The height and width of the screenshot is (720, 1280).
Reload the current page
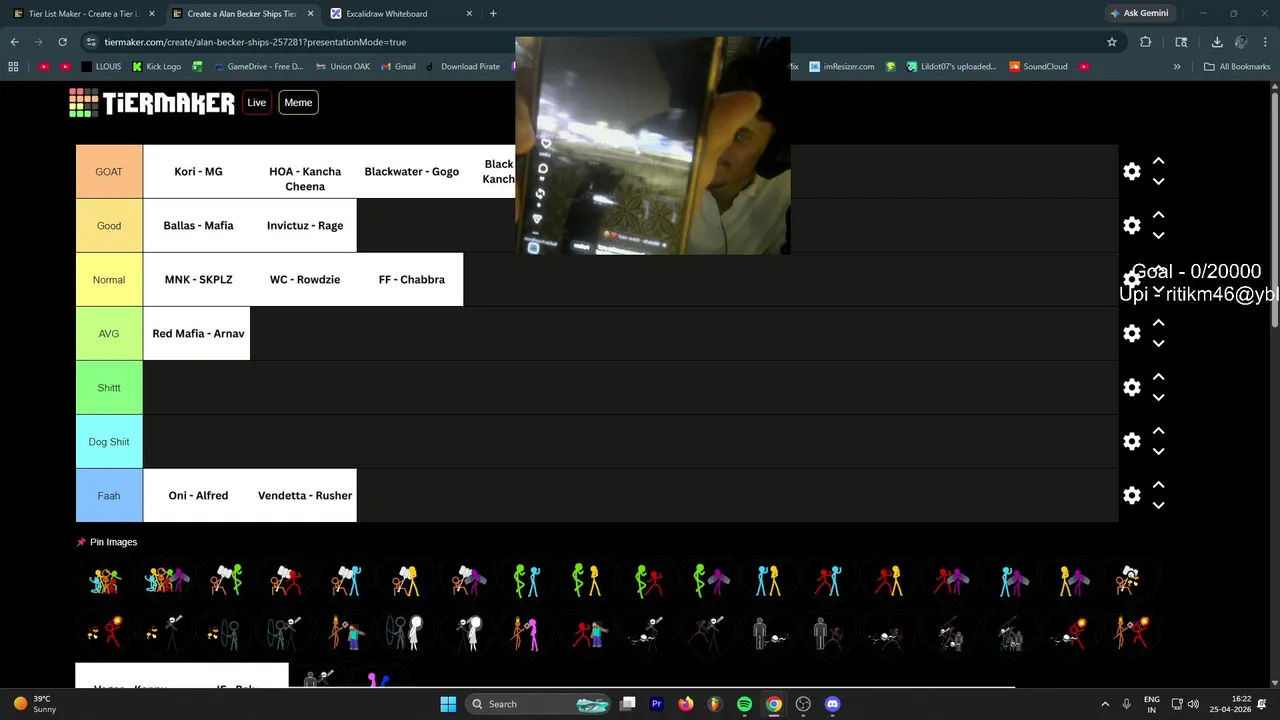pyautogui.click(x=62, y=42)
